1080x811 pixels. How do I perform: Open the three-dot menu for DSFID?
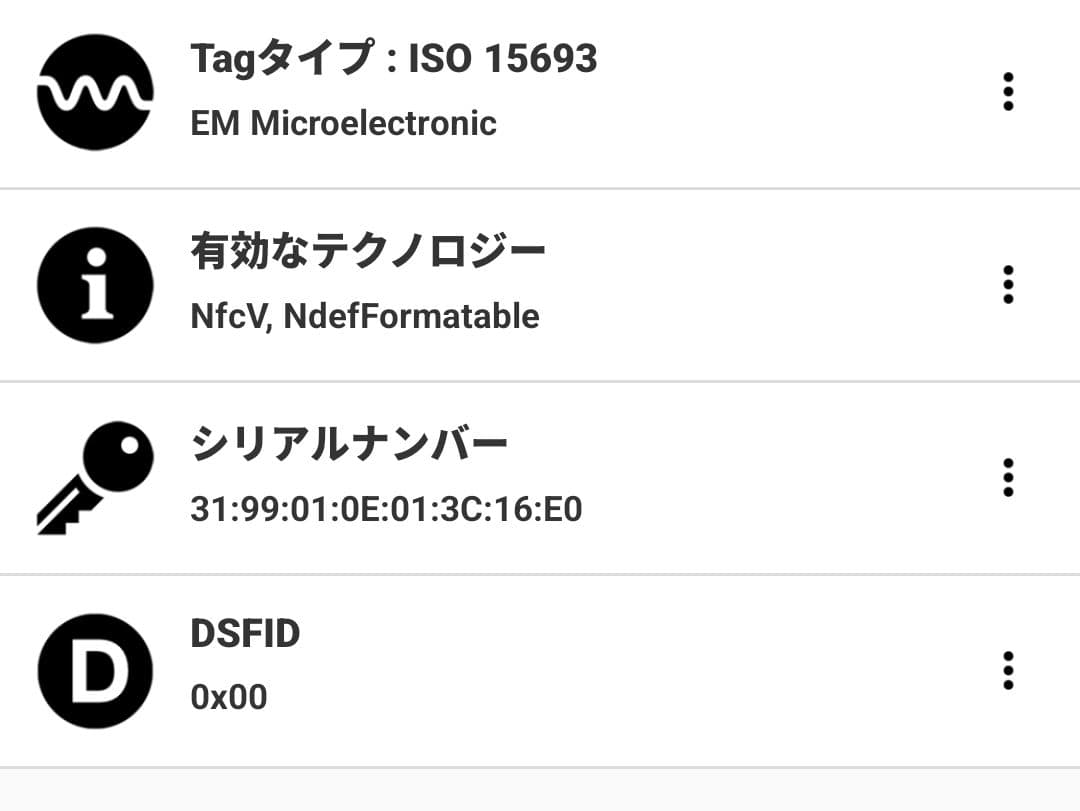pyautogui.click(x=1008, y=671)
